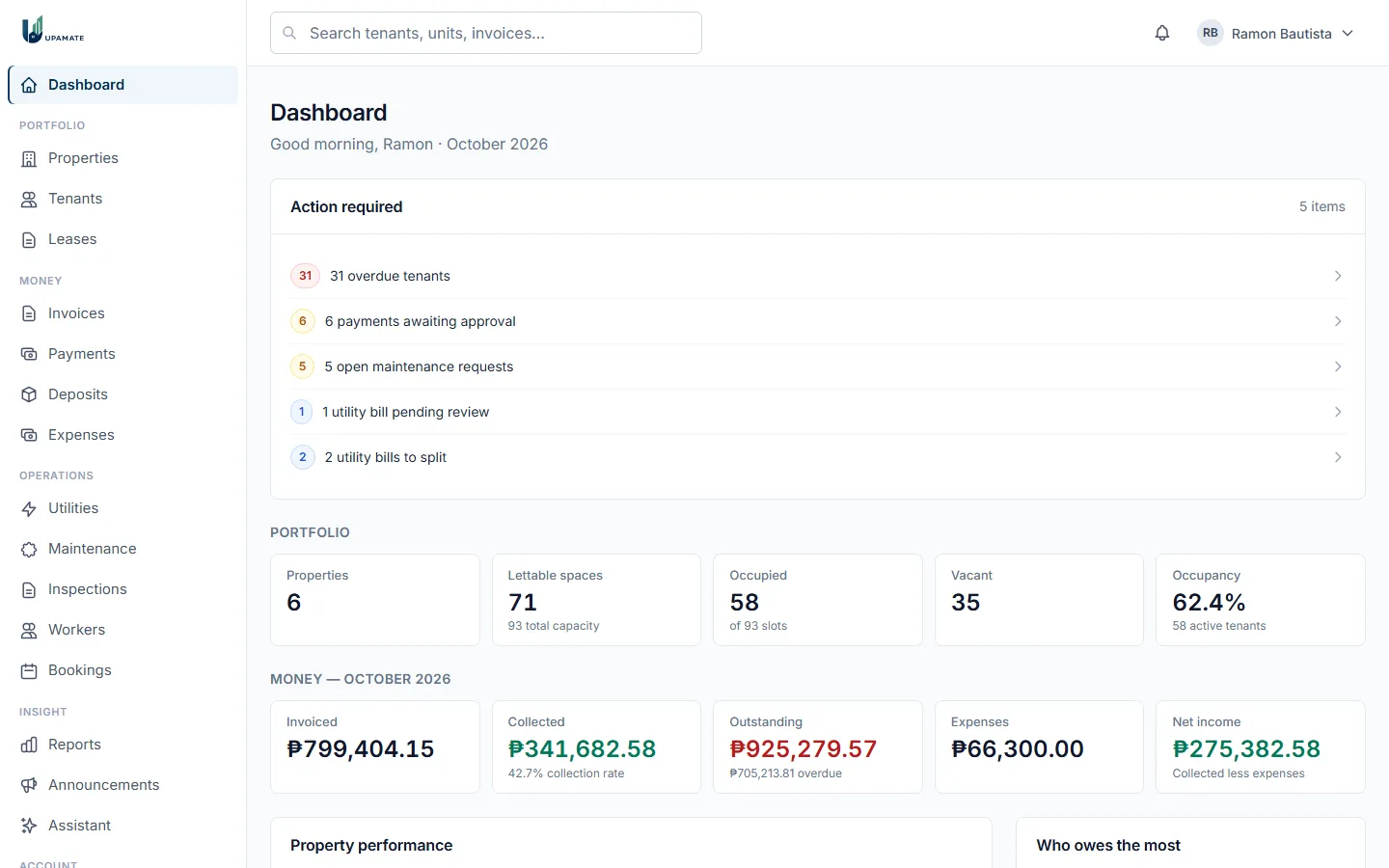Click the Invoices document icon
This screenshot has width=1389, height=868.
29,313
